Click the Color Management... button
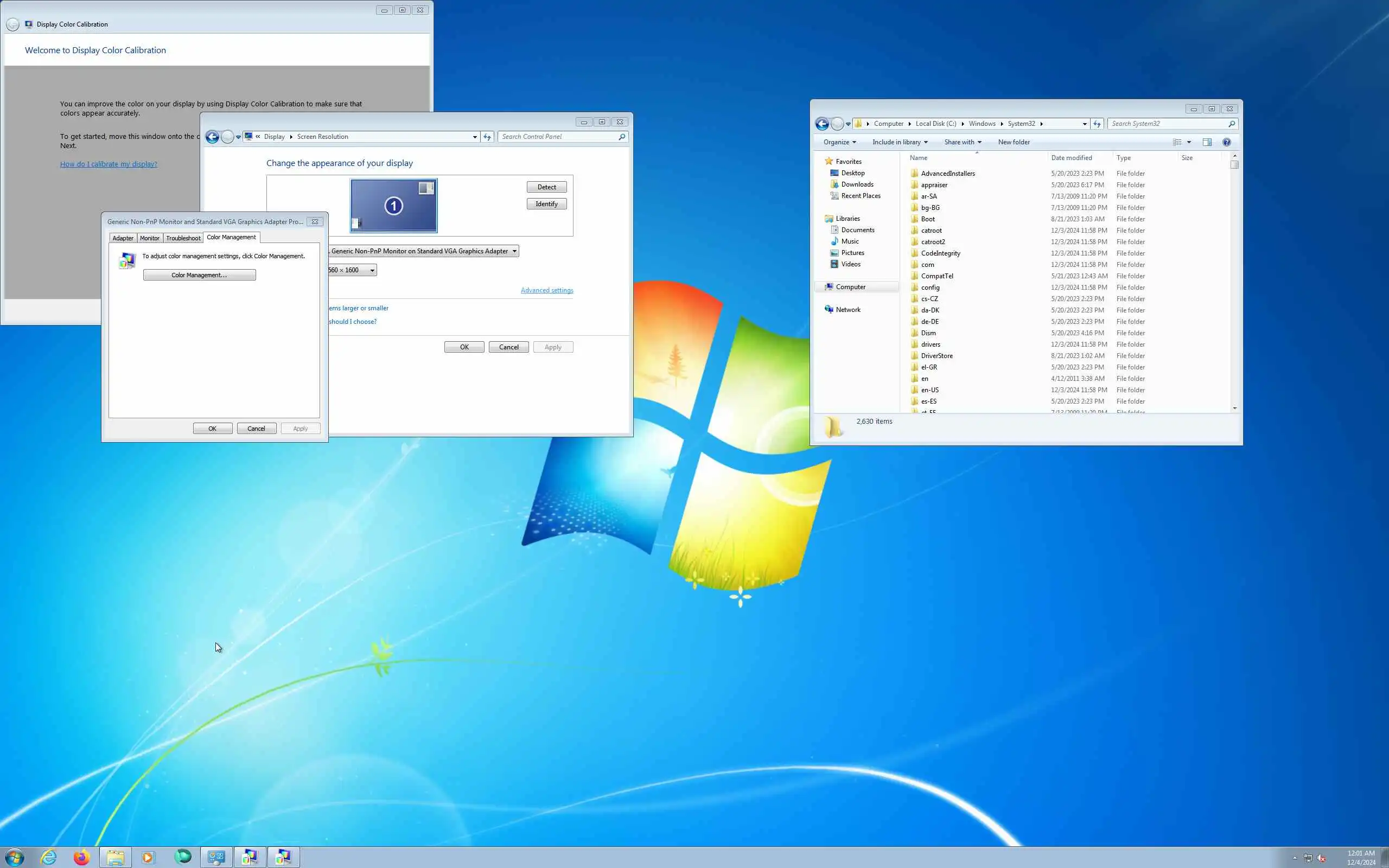 pyautogui.click(x=199, y=275)
